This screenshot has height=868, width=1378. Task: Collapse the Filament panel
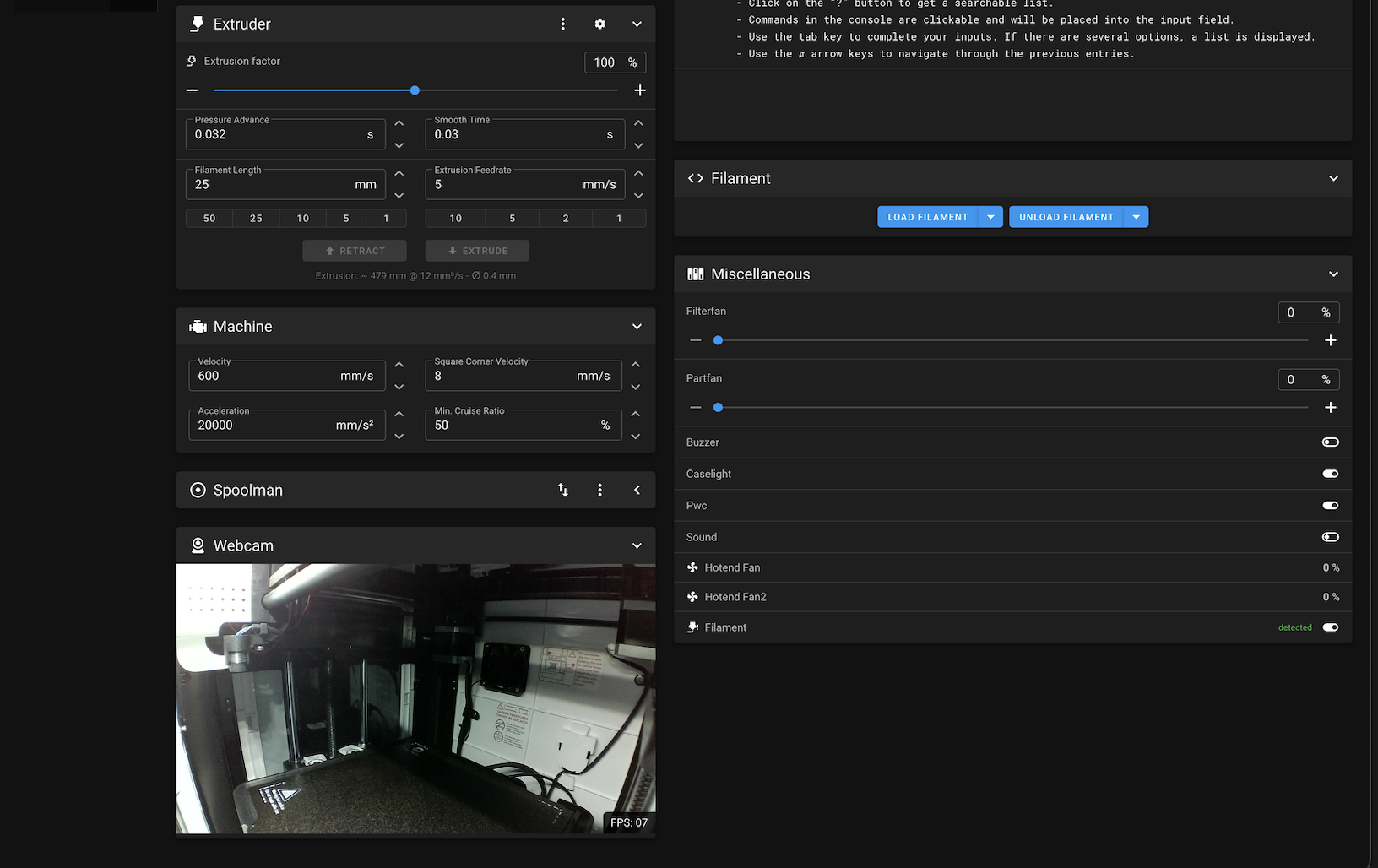(1333, 178)
